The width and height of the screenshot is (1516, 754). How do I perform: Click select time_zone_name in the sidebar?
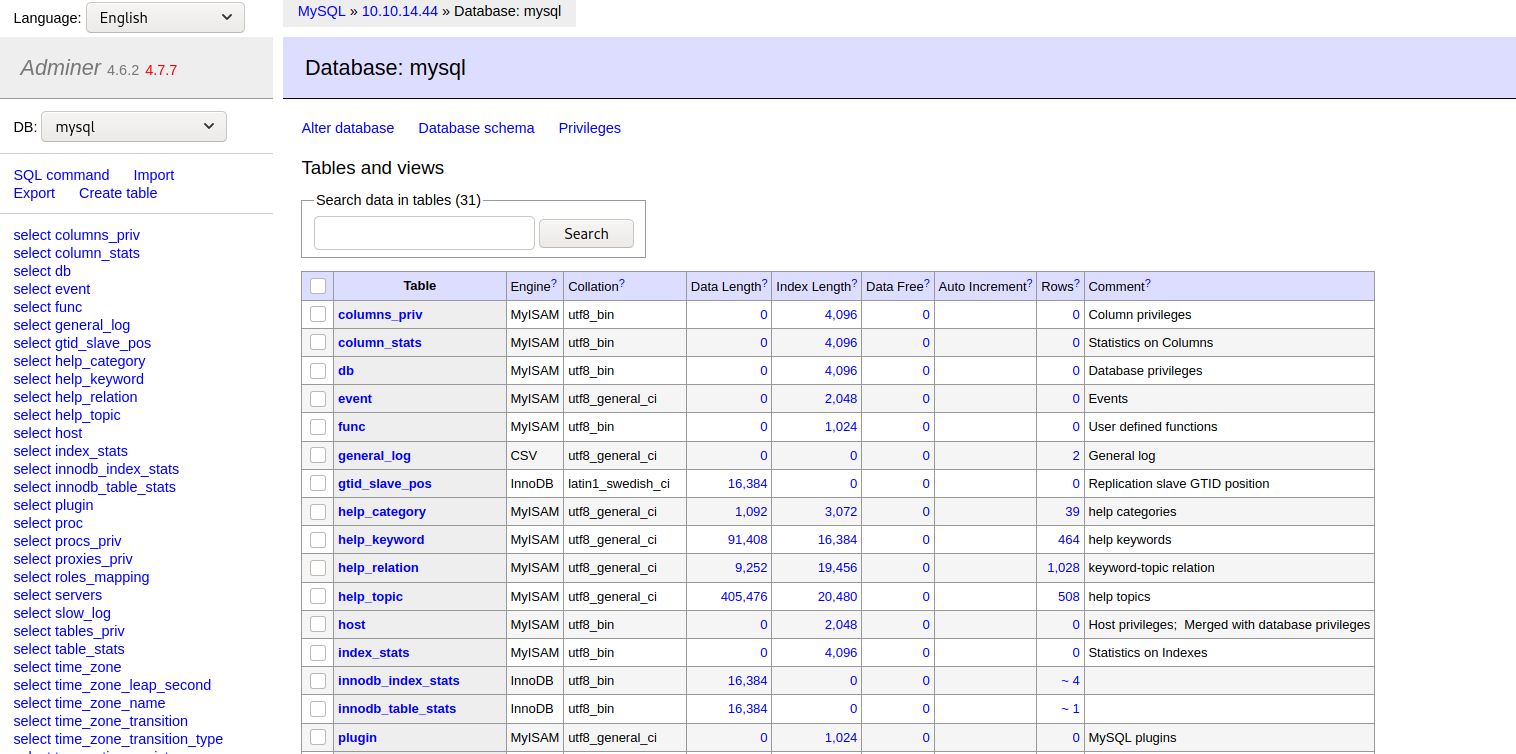coord(89,703)
